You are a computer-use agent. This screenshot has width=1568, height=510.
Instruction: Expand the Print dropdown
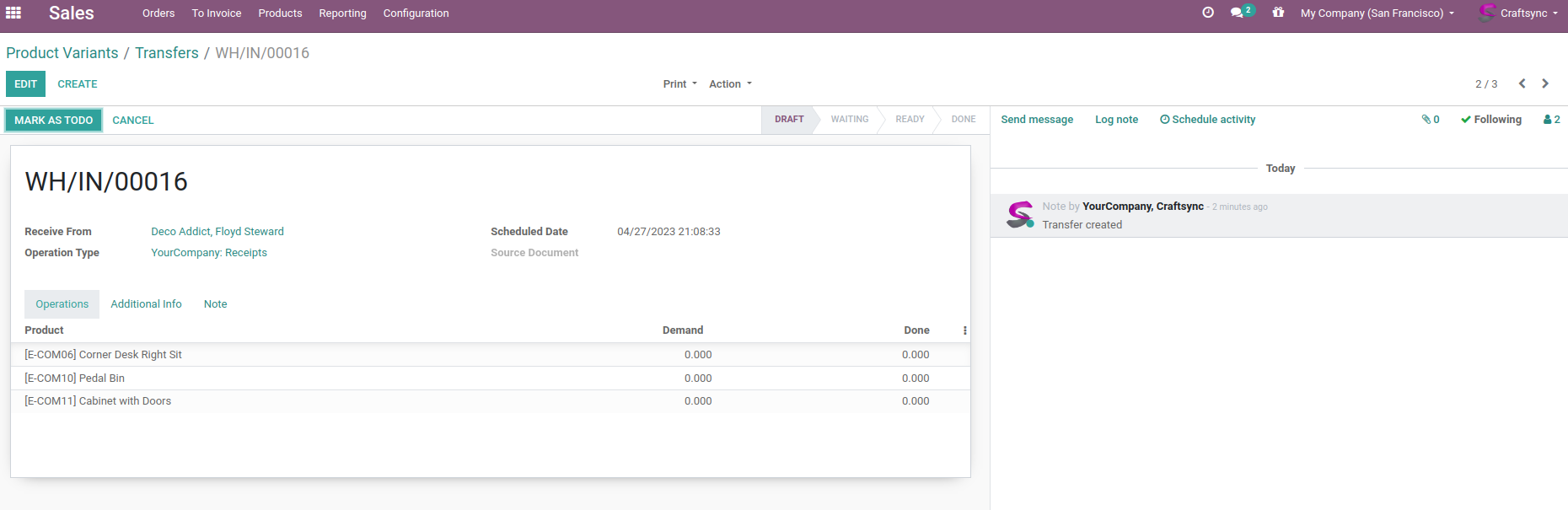click(679, 84)
